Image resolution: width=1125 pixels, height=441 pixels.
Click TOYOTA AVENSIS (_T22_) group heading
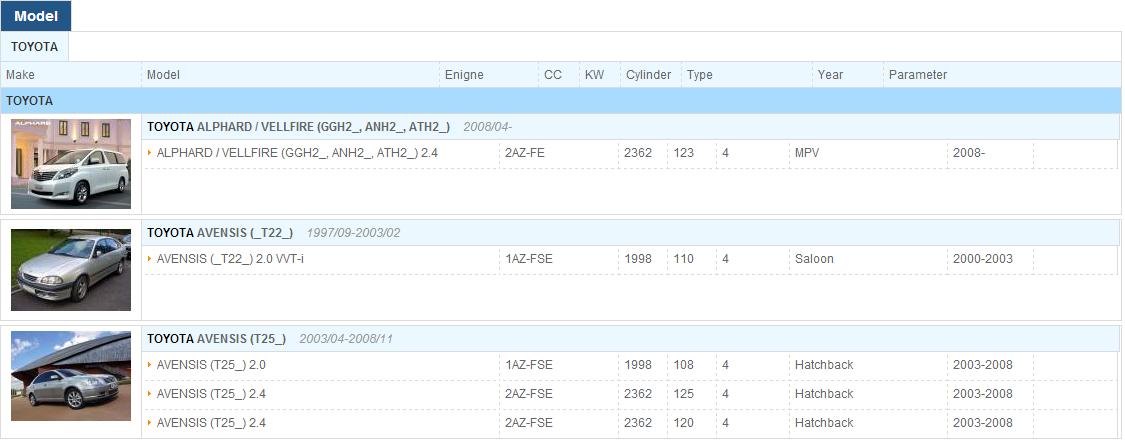click(220, 233)
